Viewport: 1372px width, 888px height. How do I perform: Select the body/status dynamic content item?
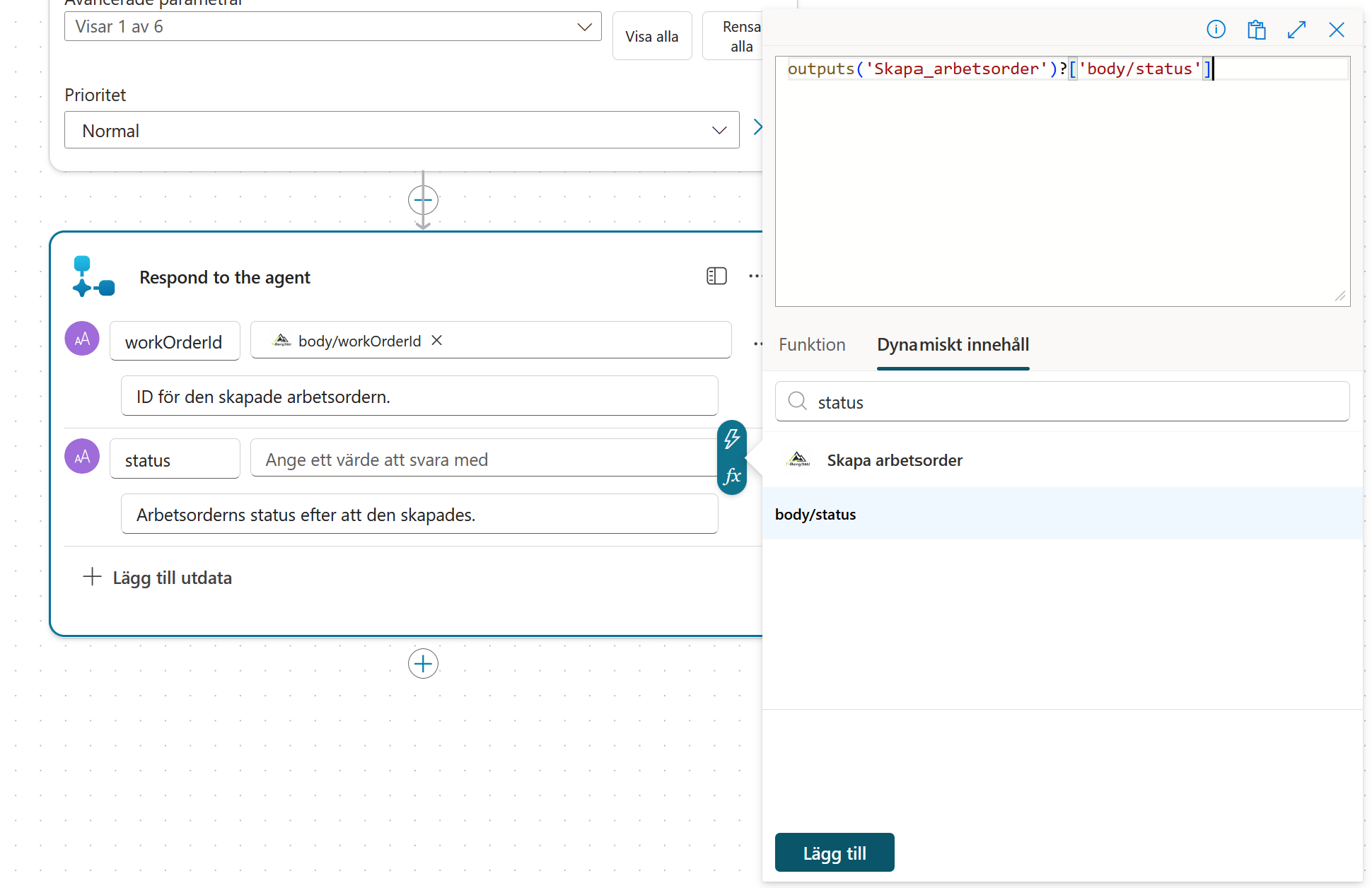pyautogui.click(x=1062, y=514)
